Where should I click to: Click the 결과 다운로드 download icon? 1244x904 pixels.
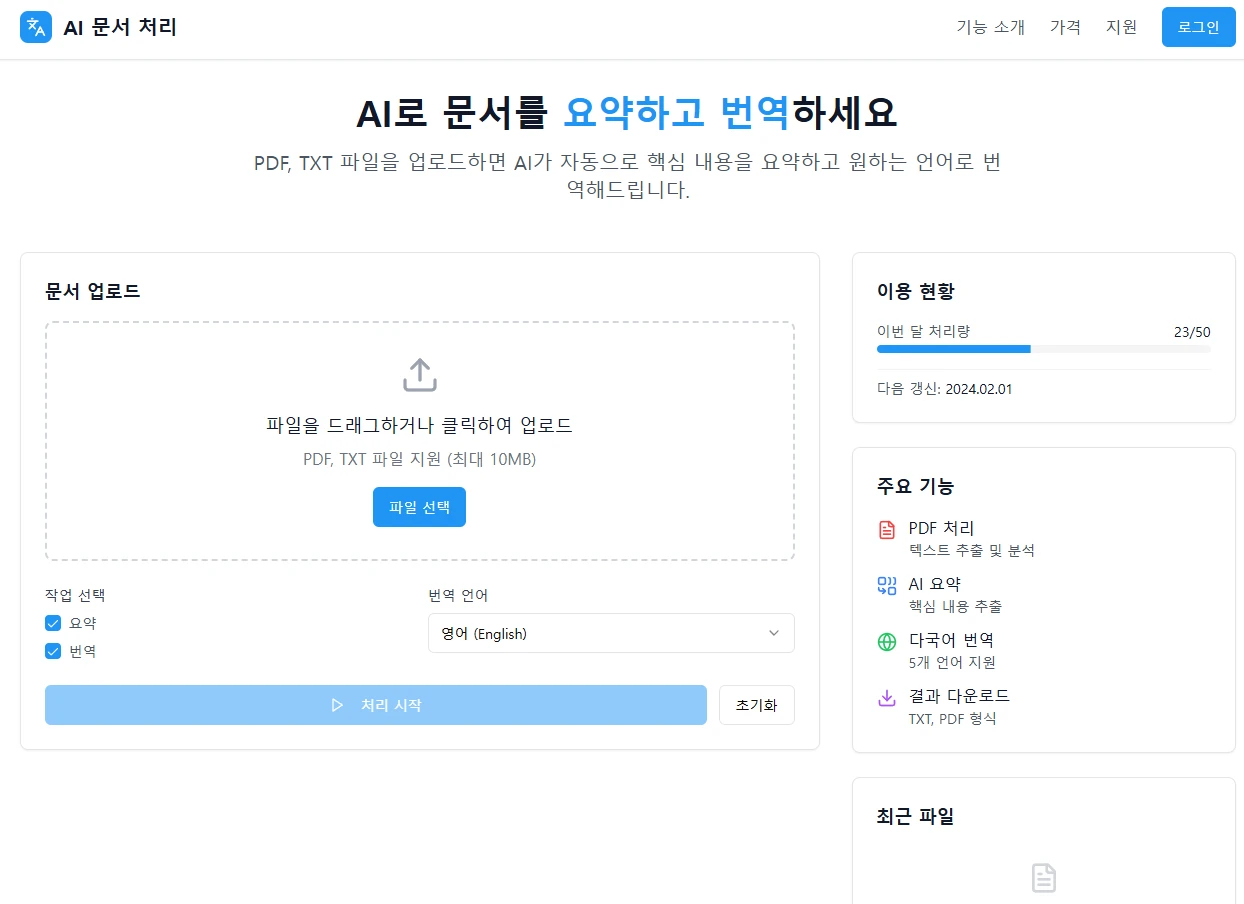click(884, 696)
